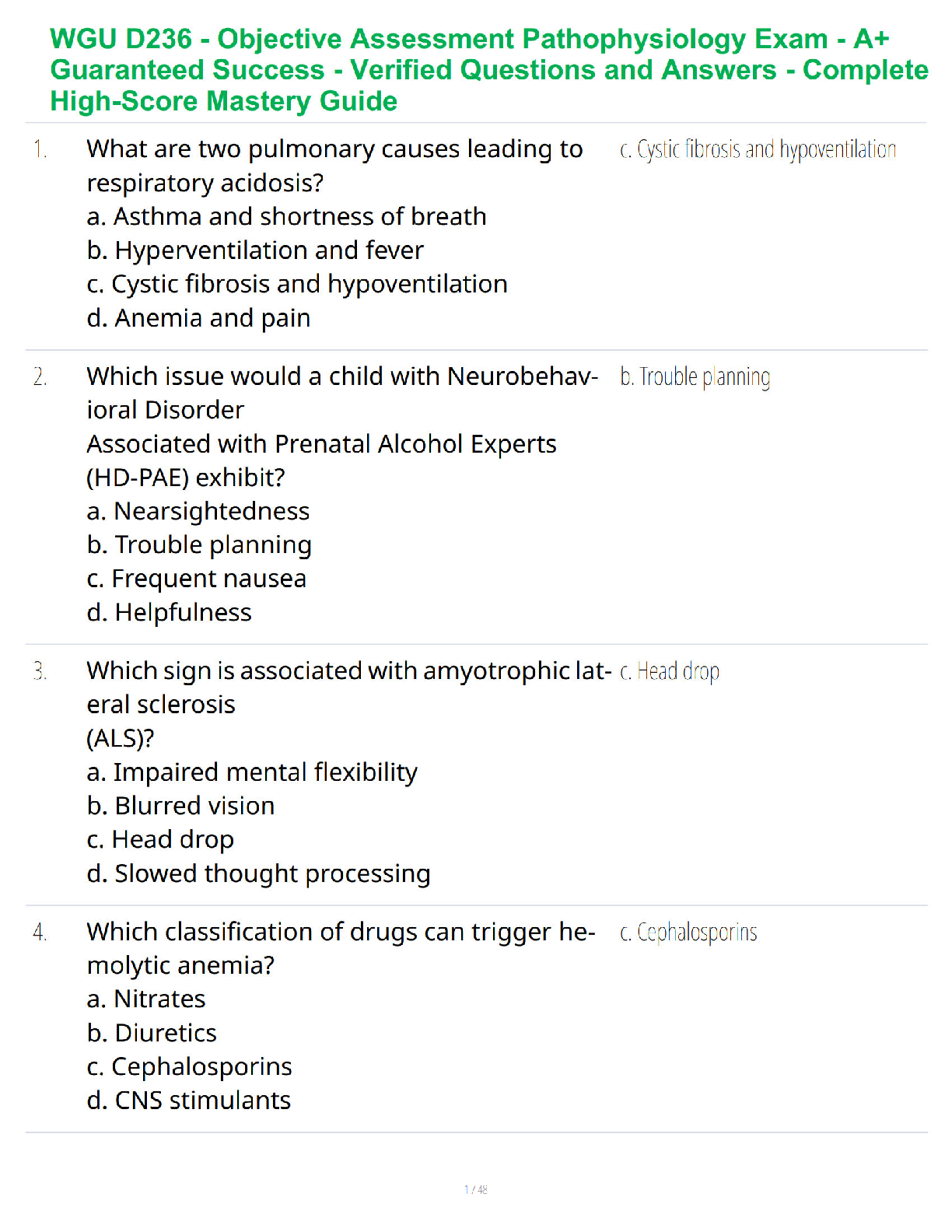Select option 'a. Impaired mental flexibility'
Image resolution: width=952 pixels, height=1232 pixels.
[252, 772]
